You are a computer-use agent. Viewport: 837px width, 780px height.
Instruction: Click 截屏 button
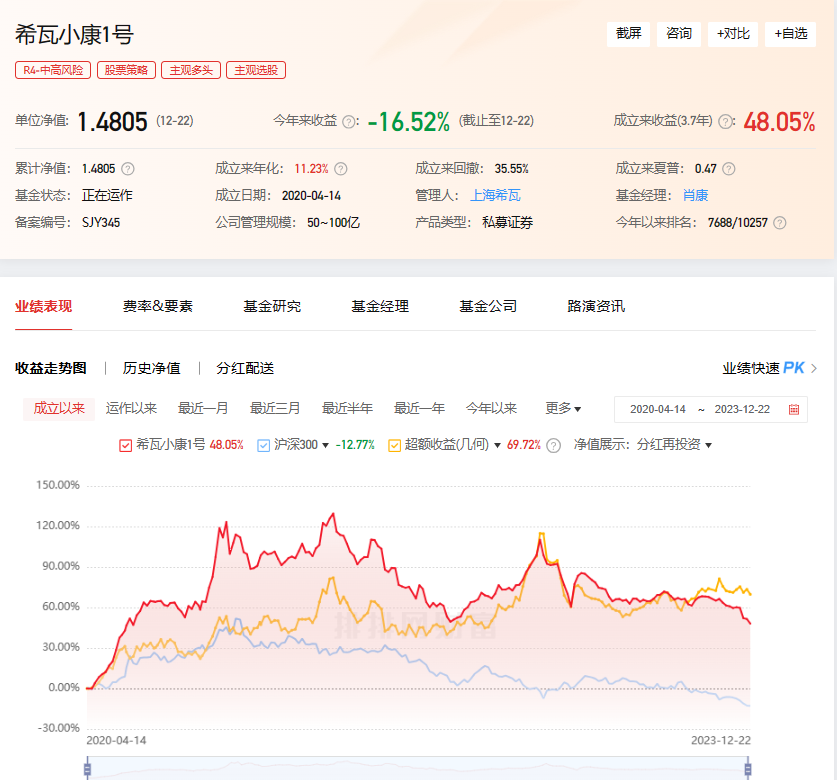(628, 34)
